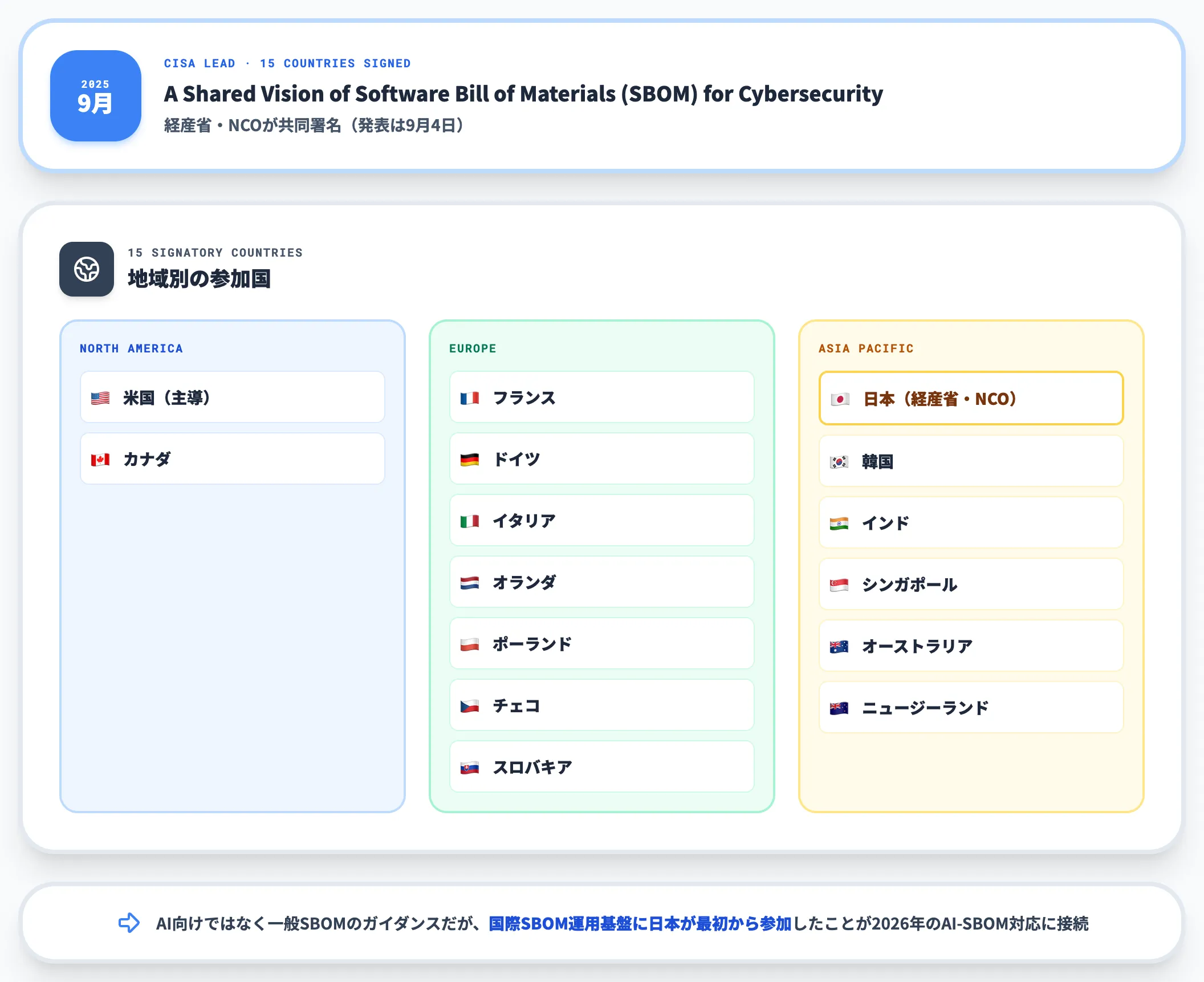Select the 米国（主導） country card
Screen dimensions: 1204x982
(x=233, y=397)
